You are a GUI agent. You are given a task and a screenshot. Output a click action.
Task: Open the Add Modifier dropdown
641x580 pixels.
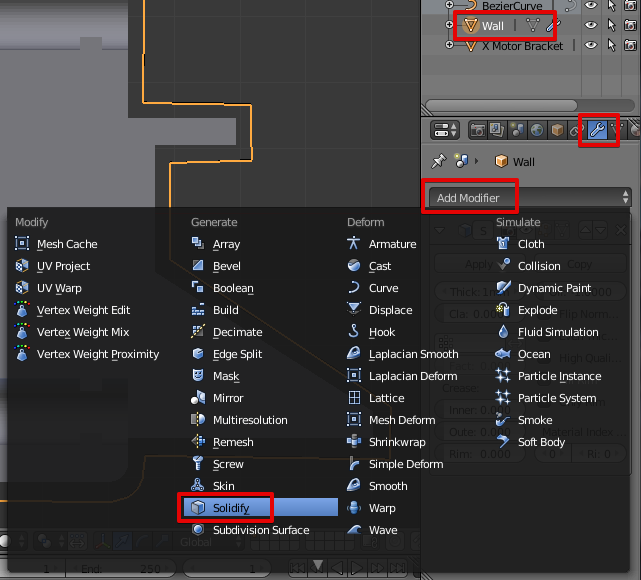pyautogui.click(x=529, y=197)
